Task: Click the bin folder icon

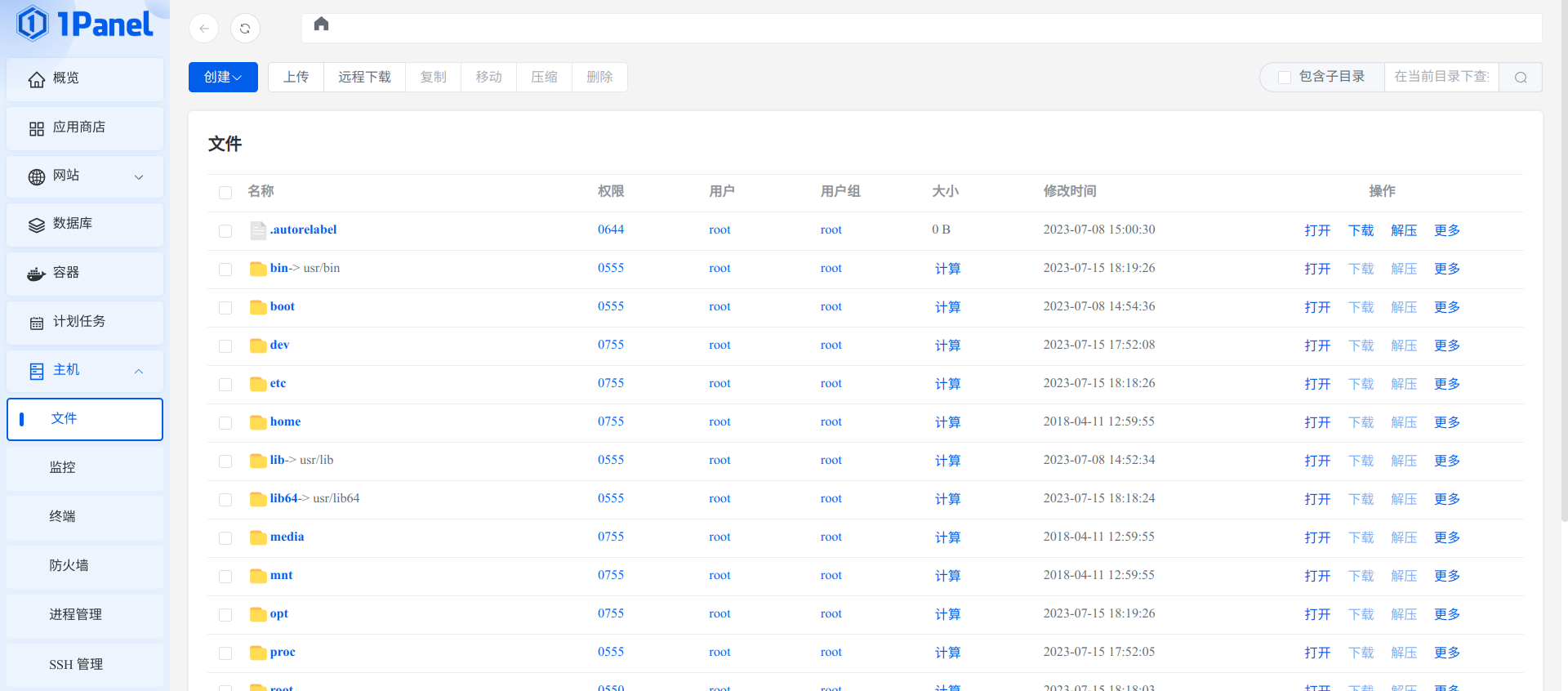Action: point(258,269)
